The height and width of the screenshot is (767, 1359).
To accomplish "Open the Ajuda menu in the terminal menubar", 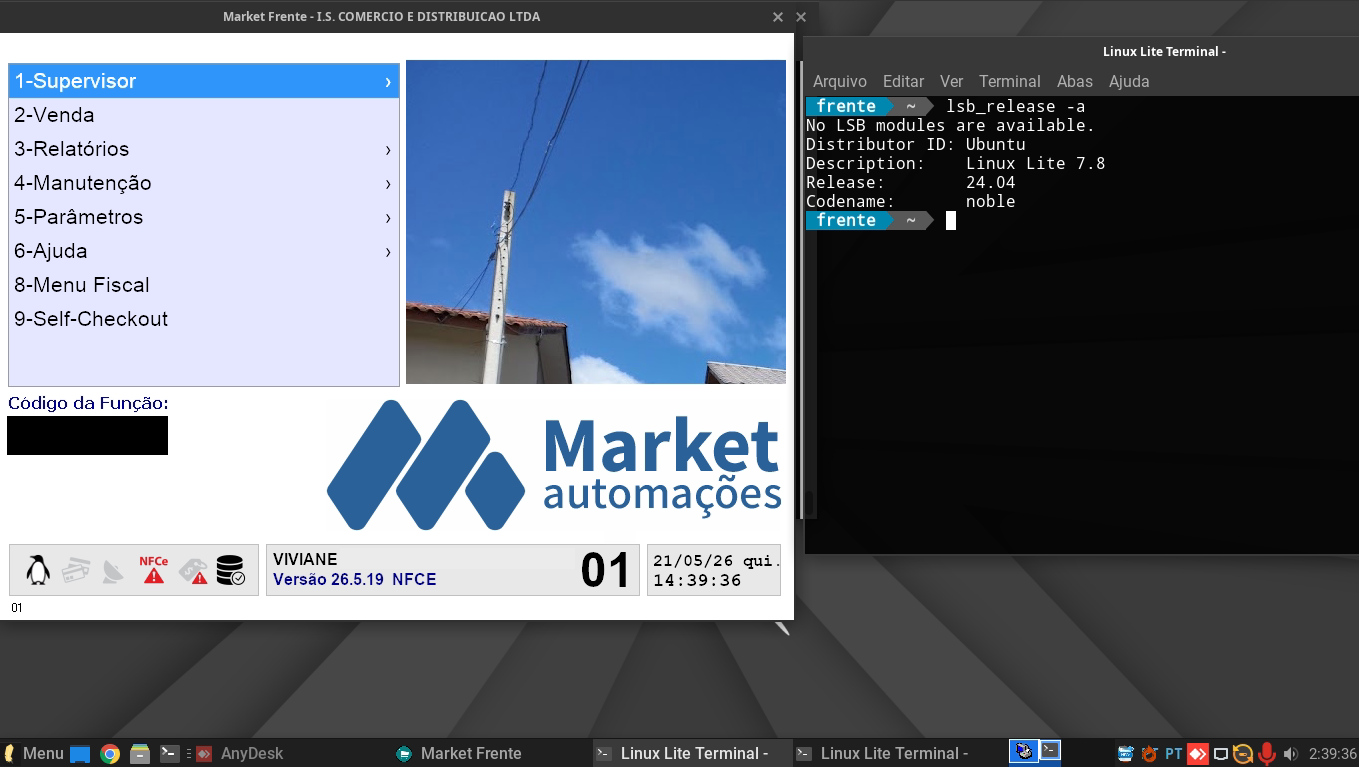I will (1129, 82).
